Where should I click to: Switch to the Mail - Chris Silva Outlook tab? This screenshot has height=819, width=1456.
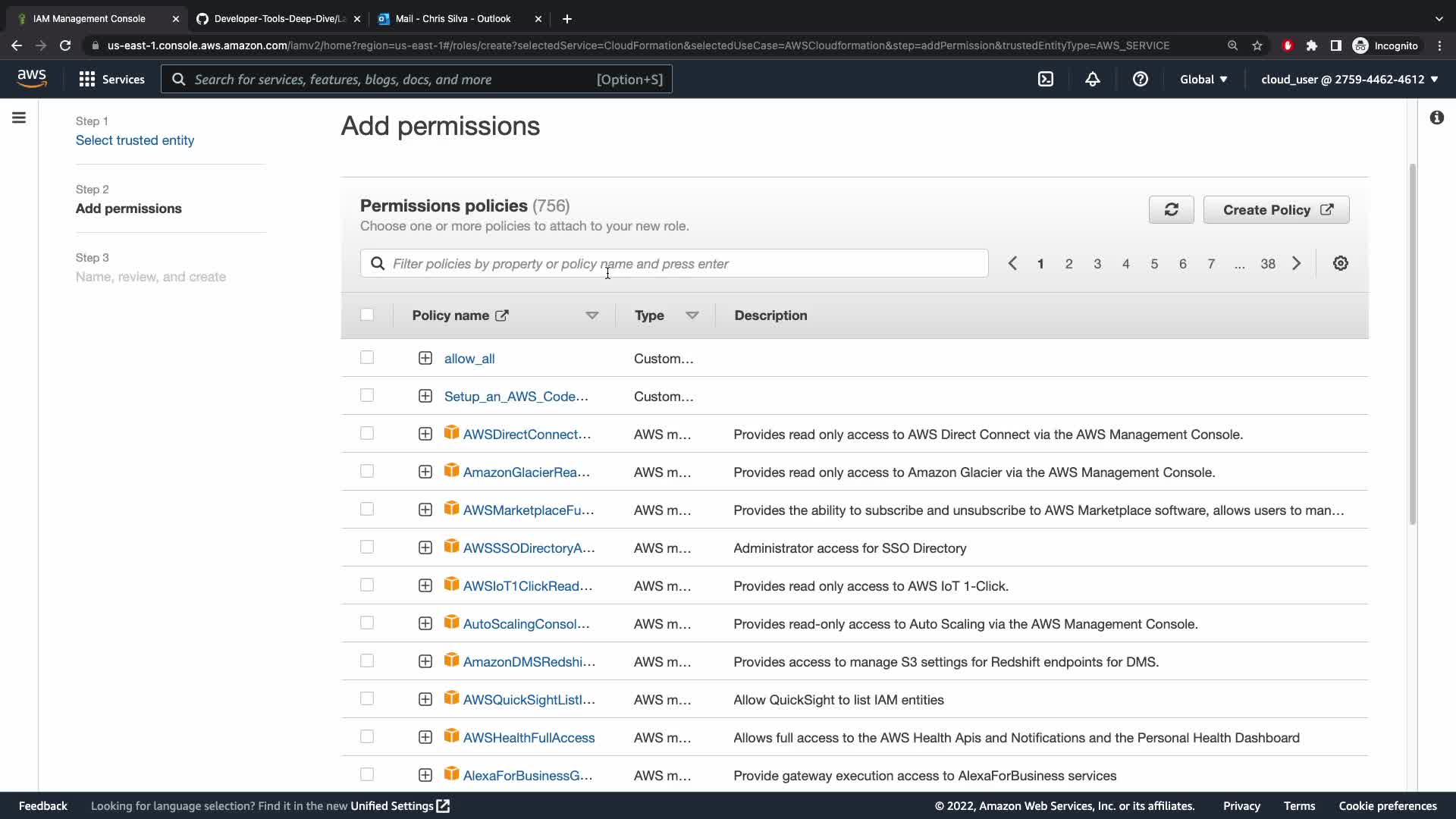453,18
